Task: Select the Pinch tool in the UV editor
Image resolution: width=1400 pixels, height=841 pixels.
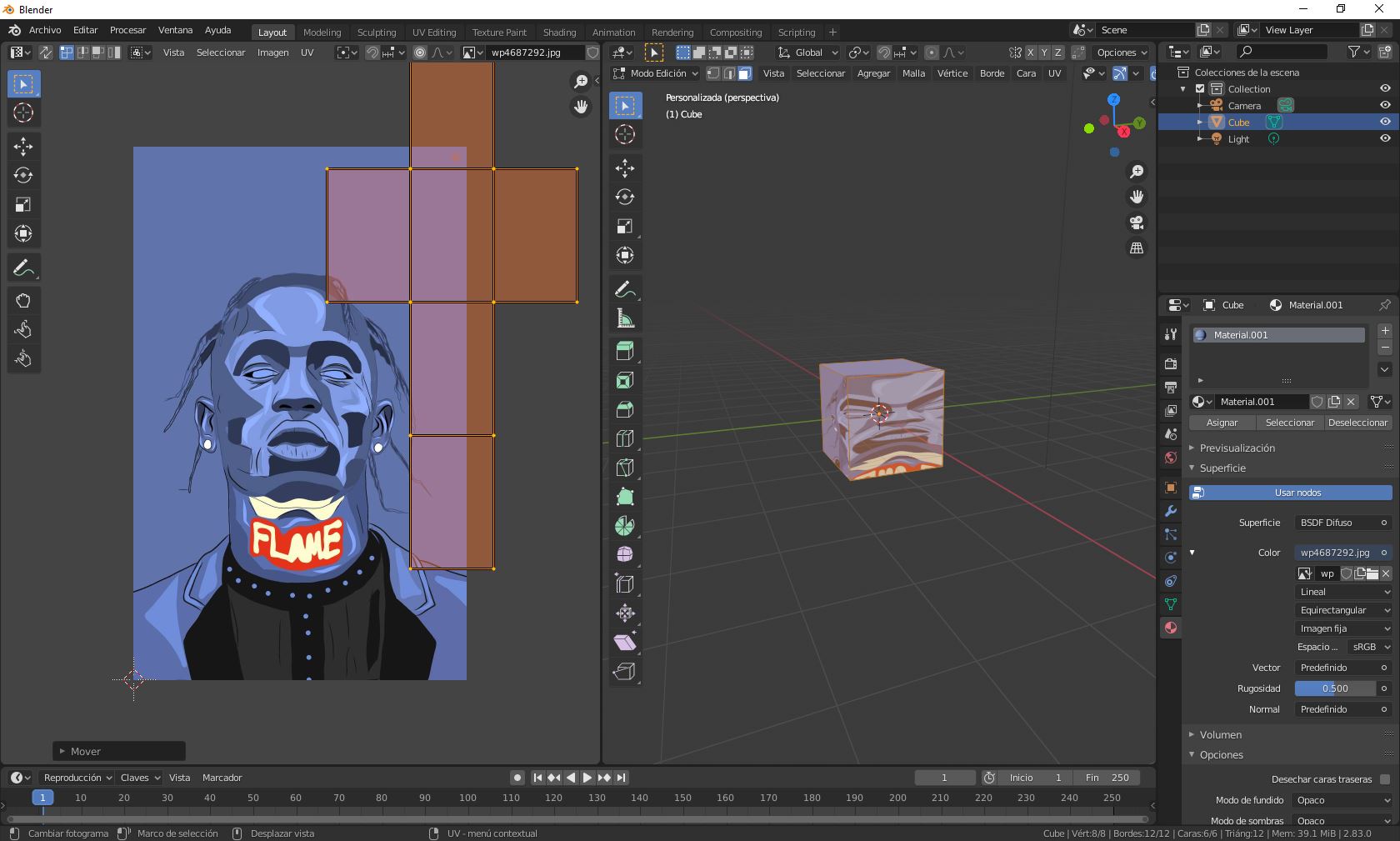Action: coord(23,358)
